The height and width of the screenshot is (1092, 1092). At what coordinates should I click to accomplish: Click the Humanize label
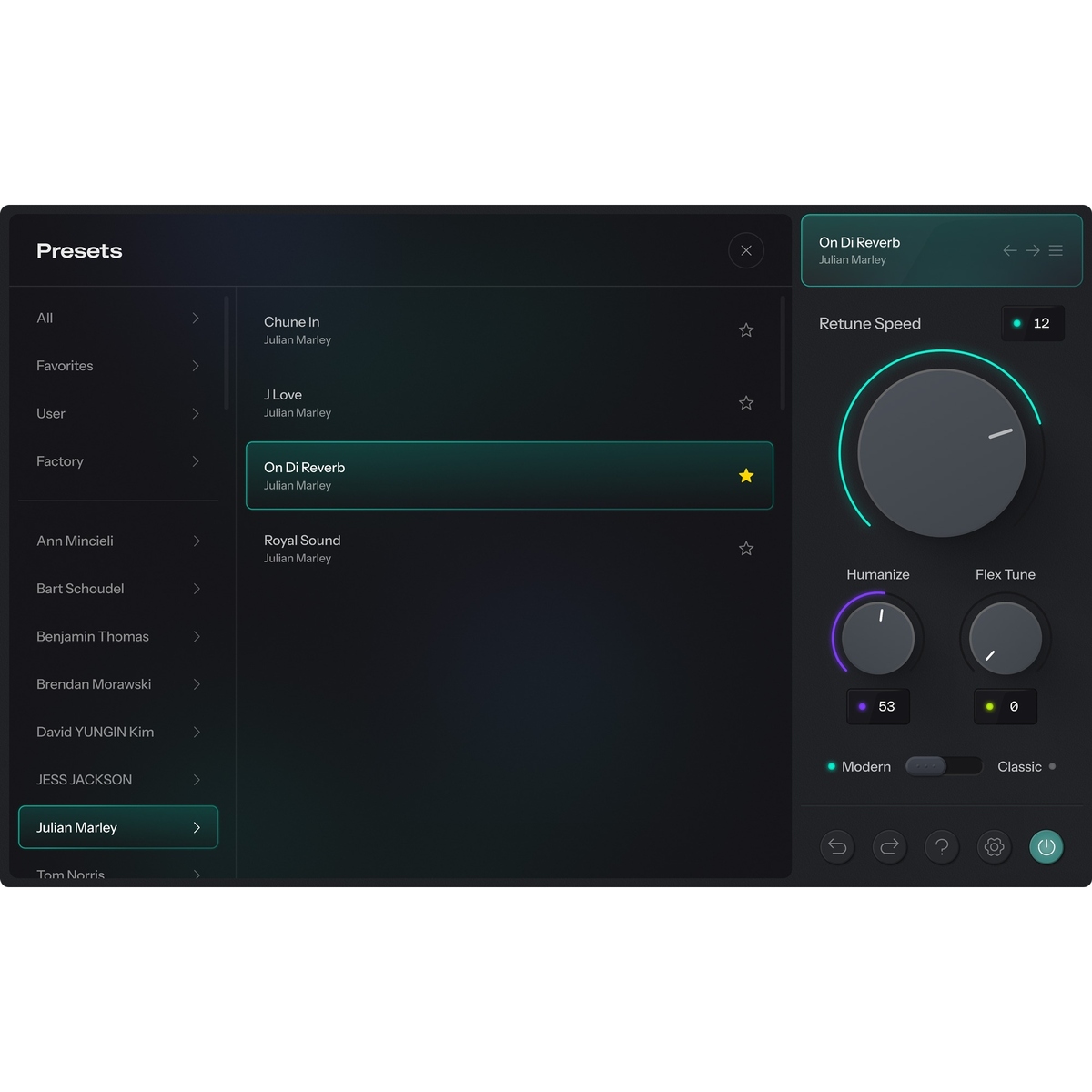coord(878,574)
